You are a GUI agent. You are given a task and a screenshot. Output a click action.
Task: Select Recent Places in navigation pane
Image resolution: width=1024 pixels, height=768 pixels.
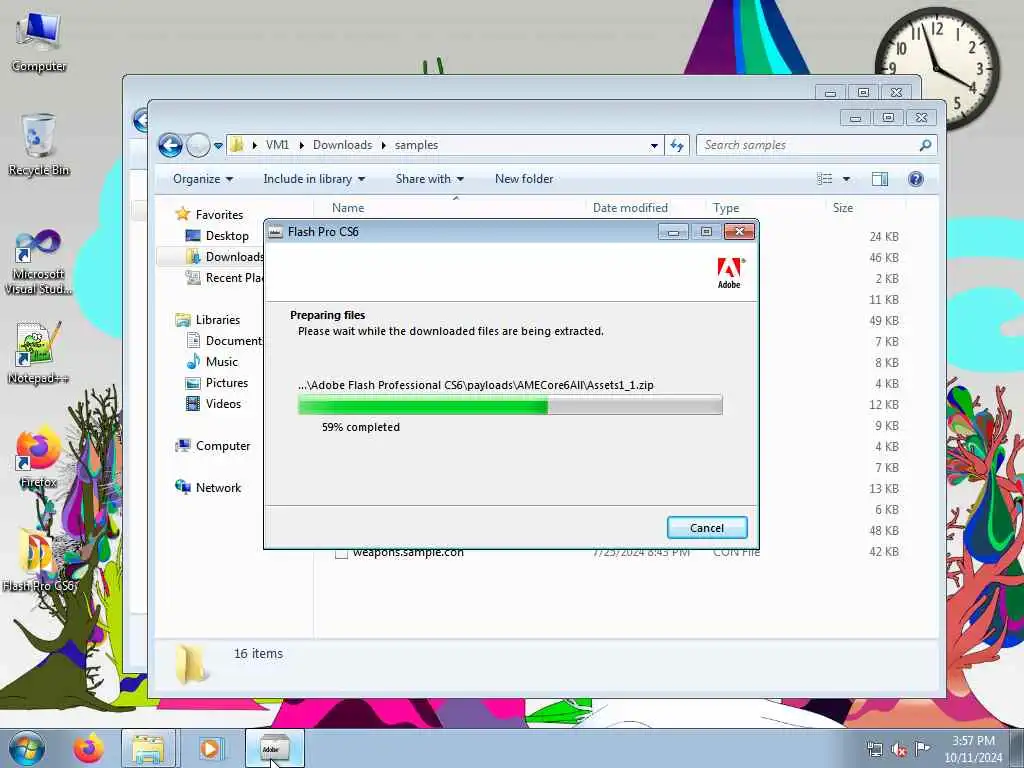[225, 278]
